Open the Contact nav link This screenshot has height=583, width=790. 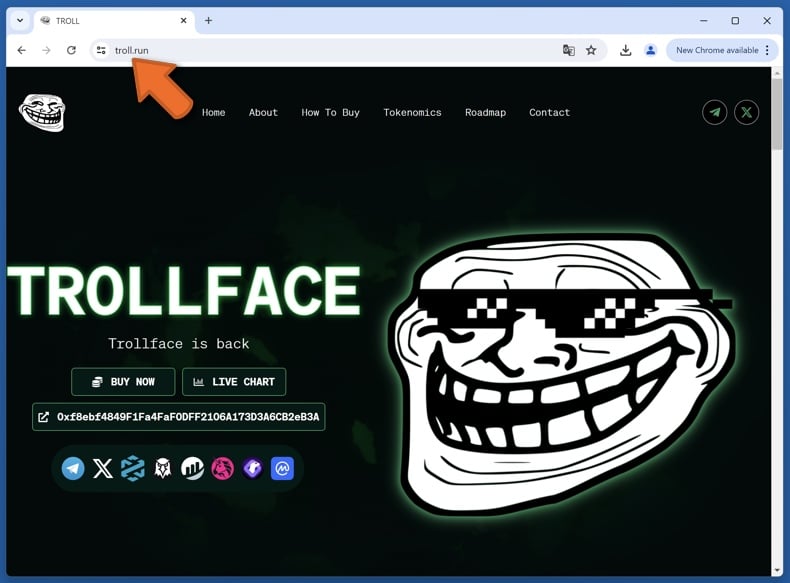[549, 112]
